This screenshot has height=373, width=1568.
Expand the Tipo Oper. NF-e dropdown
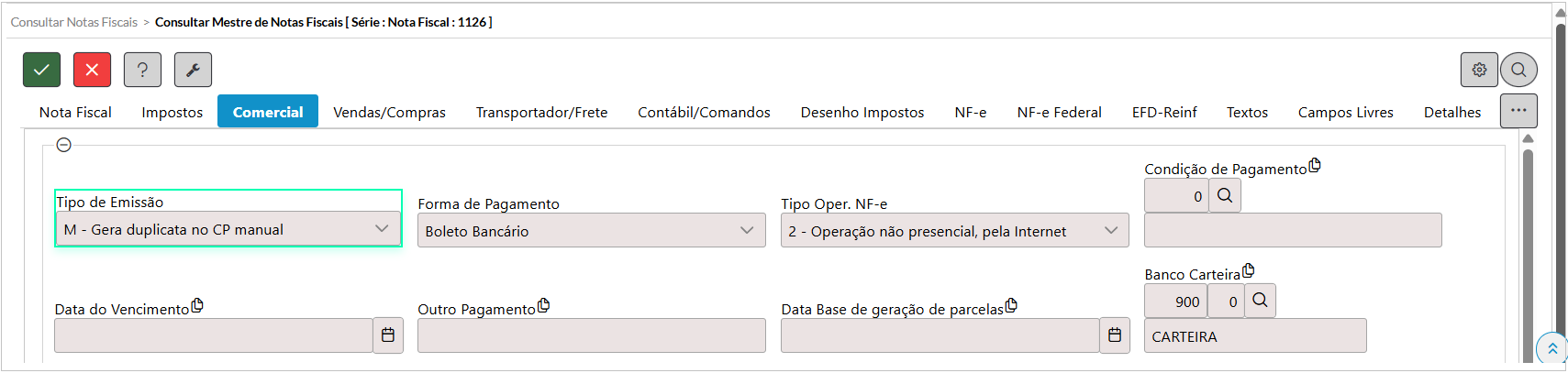(x=1111, y=231)
